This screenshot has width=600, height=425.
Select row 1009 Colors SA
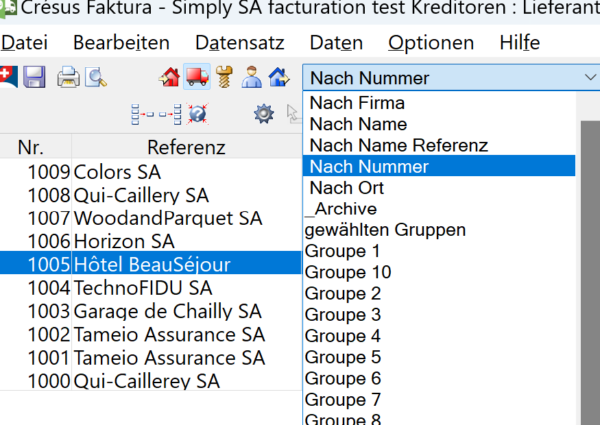(151, 172)
